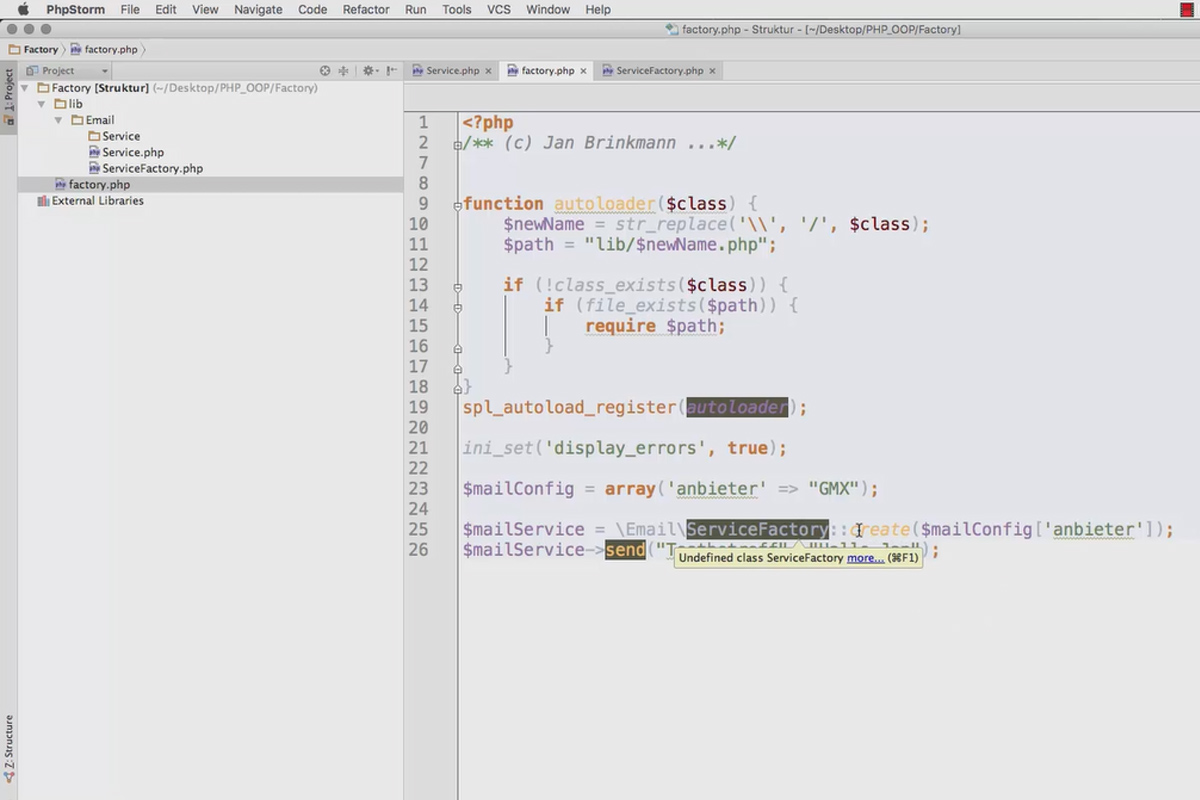Click line number 23 in the gutter
The image size is (1200, 800).
pyautogui.click(x=418, y=489)
